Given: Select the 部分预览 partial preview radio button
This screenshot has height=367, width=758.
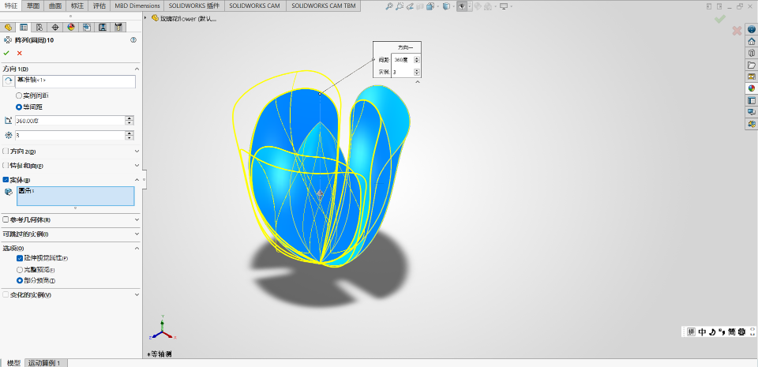Looking at the screenshot, I should (19, 280).
